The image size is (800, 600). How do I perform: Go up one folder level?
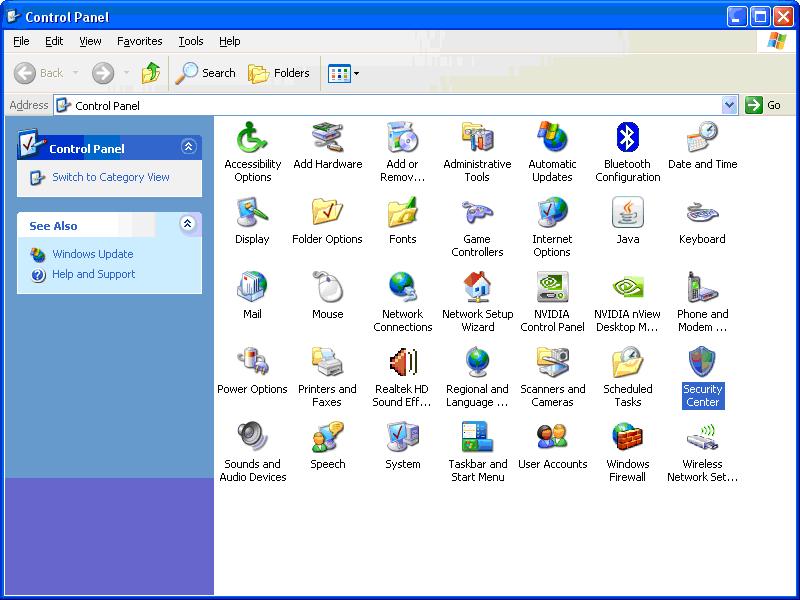point(151,73)
